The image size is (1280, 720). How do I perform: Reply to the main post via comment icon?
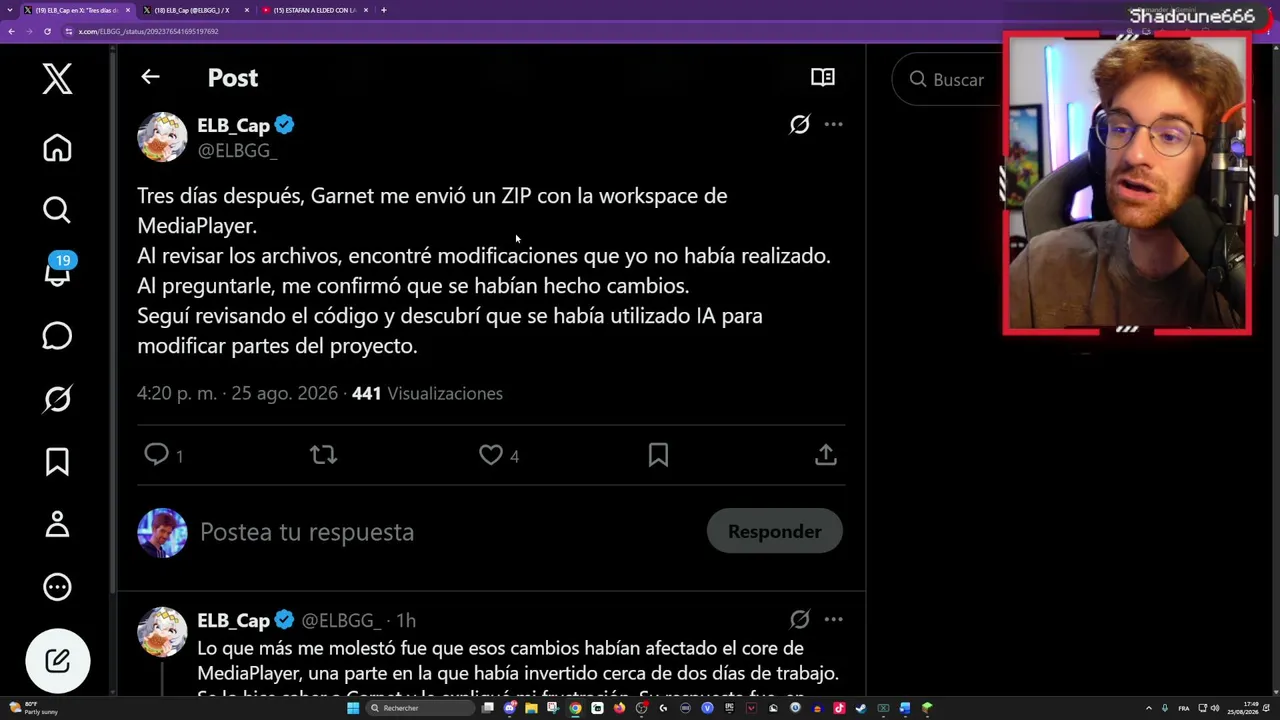pyautogui.click(x=157, y=456)
